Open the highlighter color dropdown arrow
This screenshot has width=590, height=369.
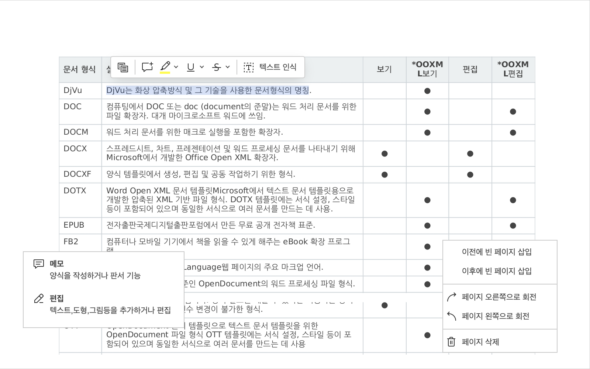(176, 67)
